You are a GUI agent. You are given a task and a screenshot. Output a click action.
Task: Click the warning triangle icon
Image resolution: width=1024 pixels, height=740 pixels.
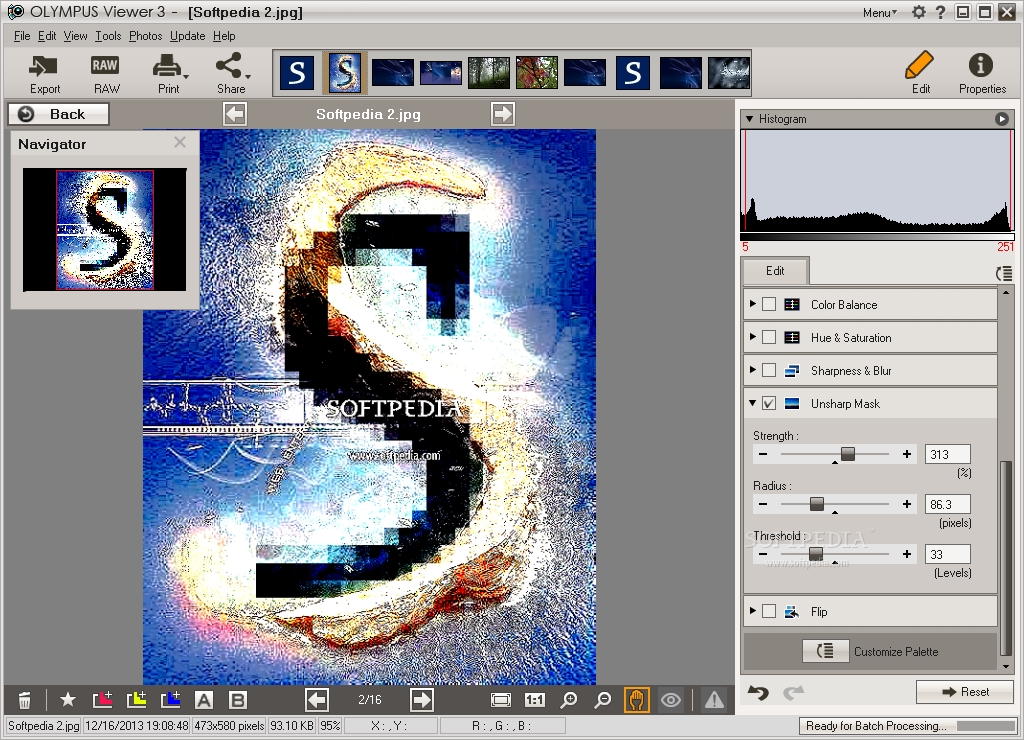714,700
